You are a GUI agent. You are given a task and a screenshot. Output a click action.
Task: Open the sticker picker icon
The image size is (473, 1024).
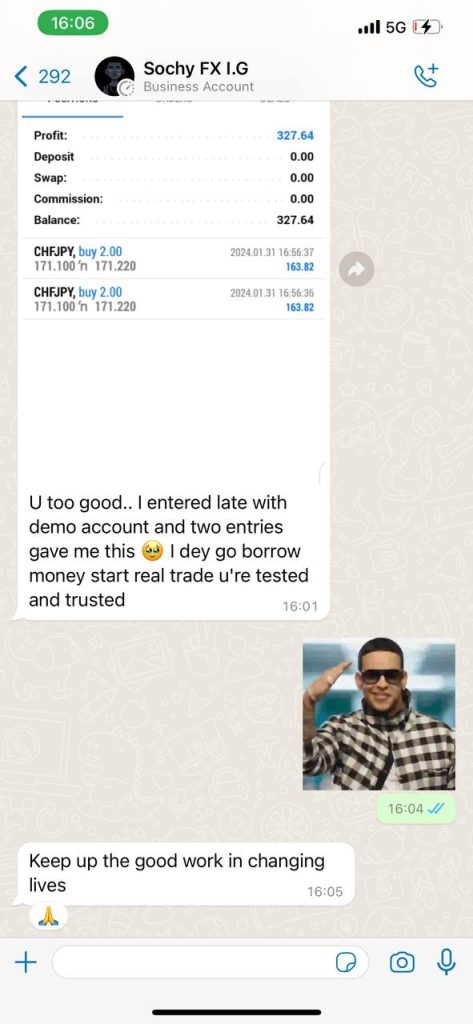[346, 962]
